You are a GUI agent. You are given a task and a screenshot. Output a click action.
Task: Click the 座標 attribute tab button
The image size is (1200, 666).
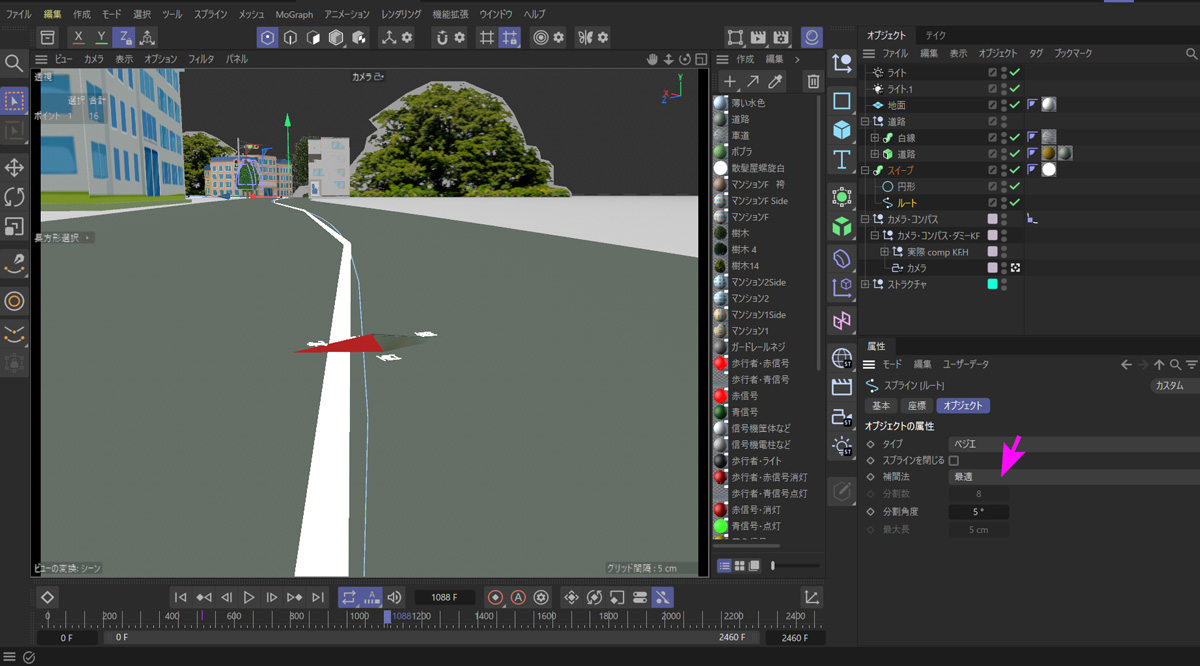[915, 406]
